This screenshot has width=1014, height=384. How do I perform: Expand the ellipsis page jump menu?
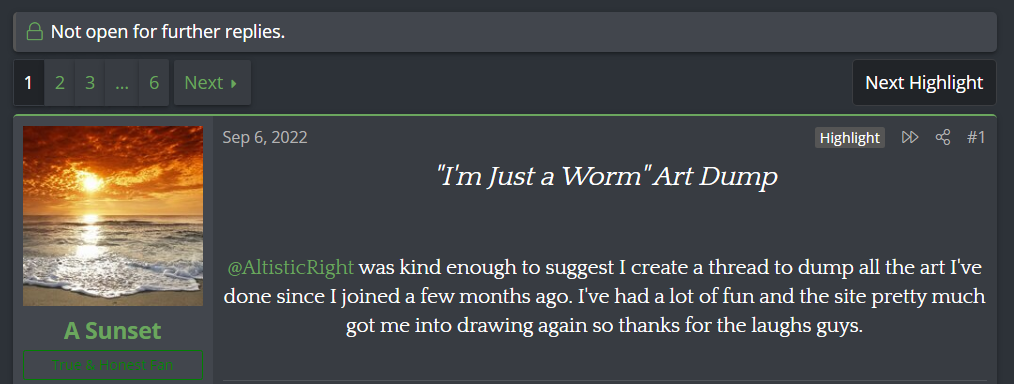pos(122,83)
